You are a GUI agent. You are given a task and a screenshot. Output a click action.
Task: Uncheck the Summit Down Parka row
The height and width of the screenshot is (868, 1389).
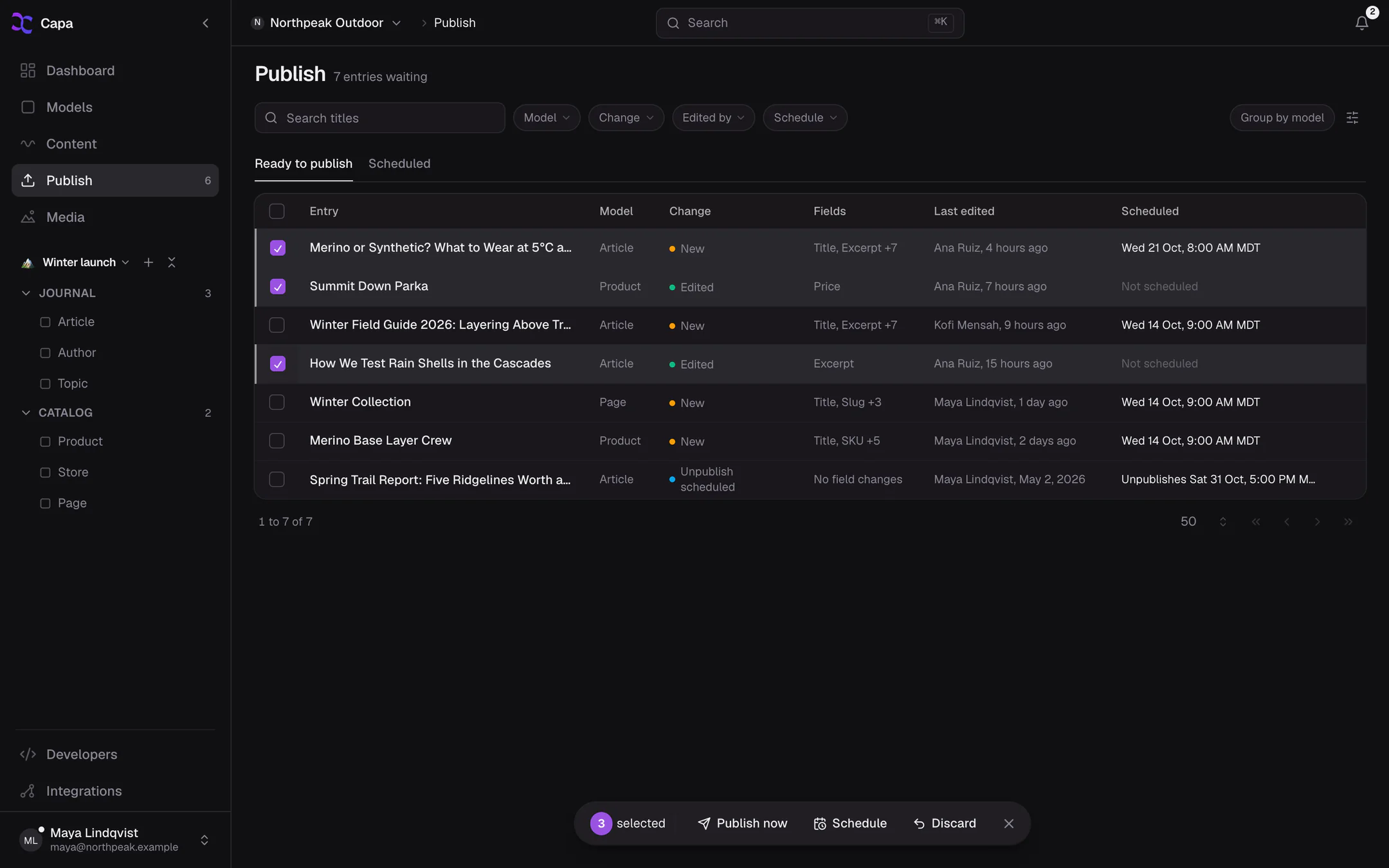(277, 287)
